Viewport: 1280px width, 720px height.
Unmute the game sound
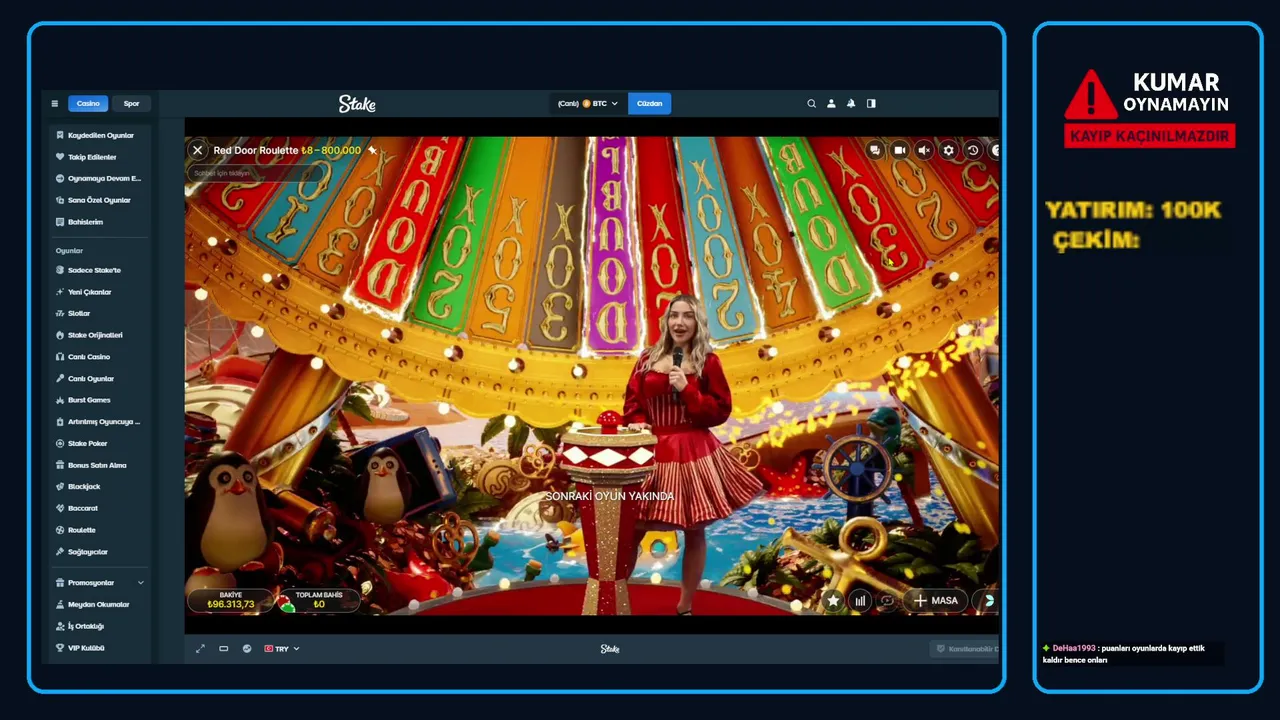pyautogui.click(x=924, y=150)
